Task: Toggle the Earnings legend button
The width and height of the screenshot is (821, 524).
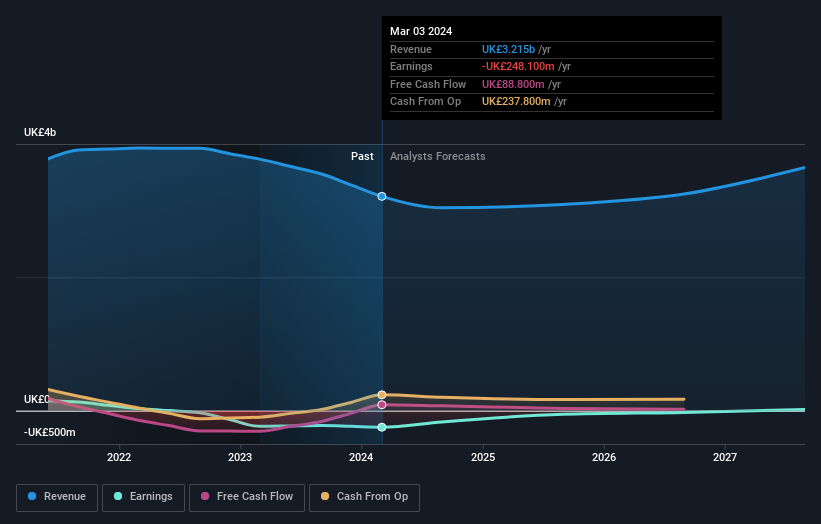Action: 143,497
